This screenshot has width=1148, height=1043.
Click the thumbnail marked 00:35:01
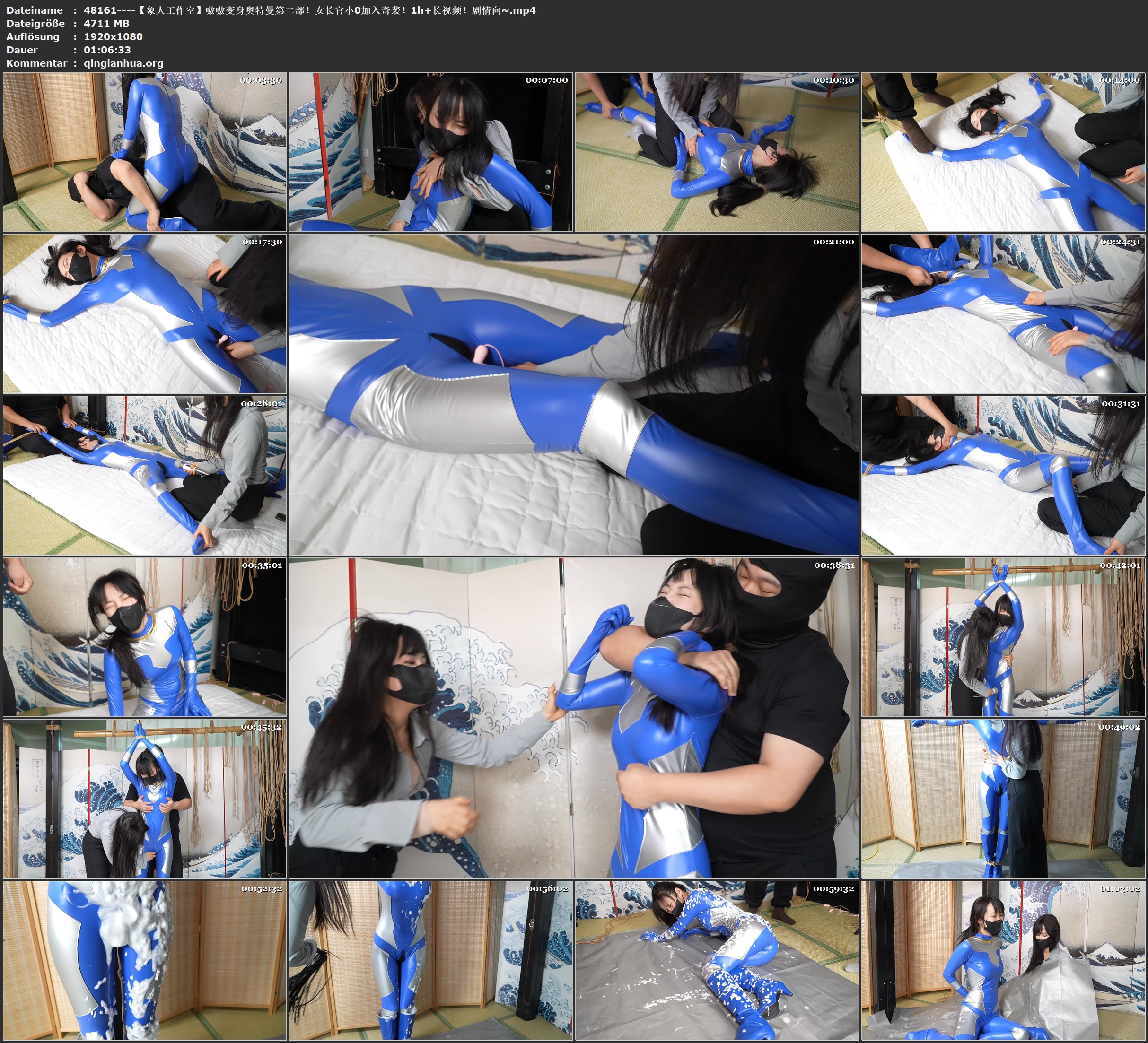point(145,637)
